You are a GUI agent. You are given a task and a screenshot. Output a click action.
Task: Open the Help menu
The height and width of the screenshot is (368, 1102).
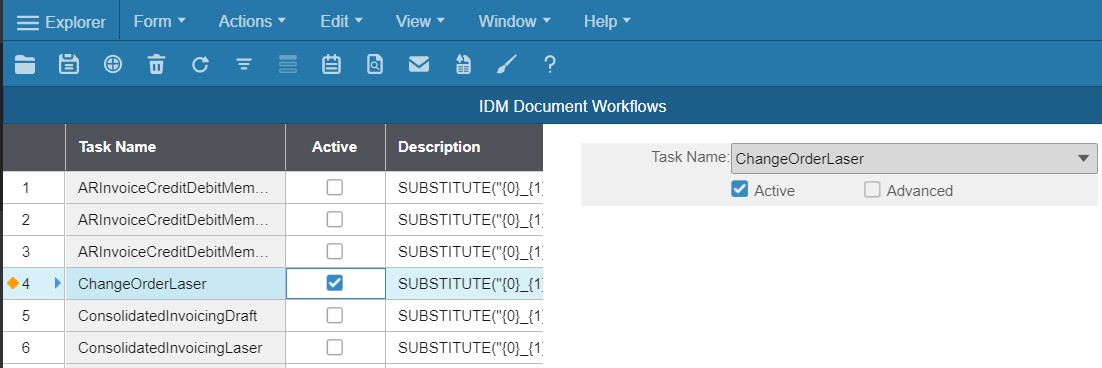pyautogui.click(x=607, y=21)
